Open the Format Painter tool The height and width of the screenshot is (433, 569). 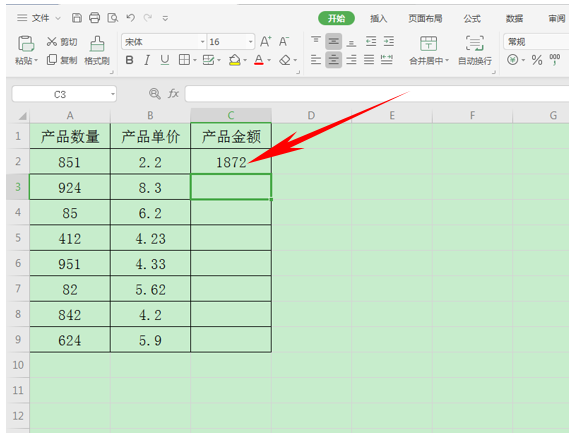(x=97, y=50)
